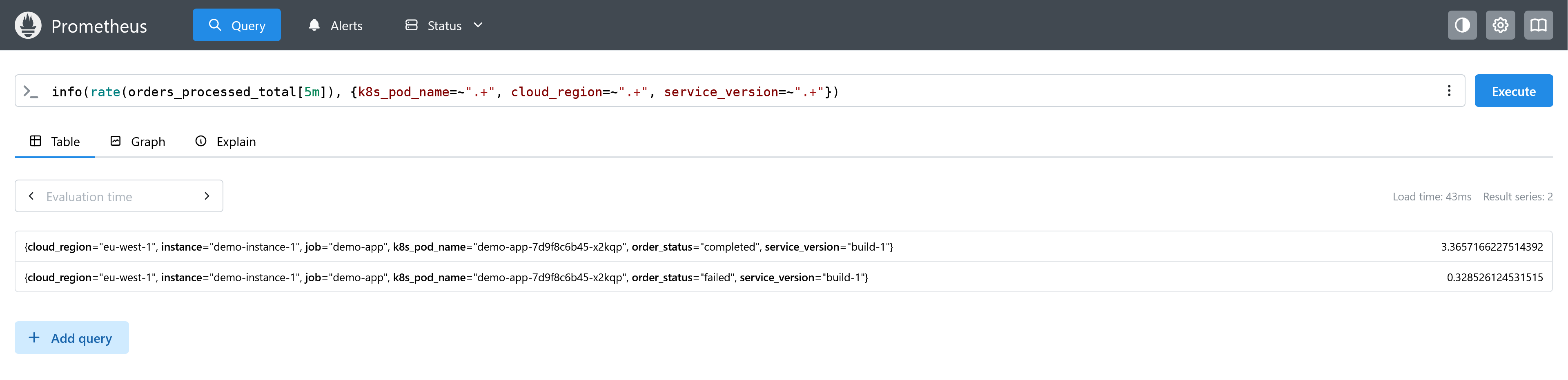Run the query with Execute
This screenshot has height=380, width=1568.
coord(1513,91)
